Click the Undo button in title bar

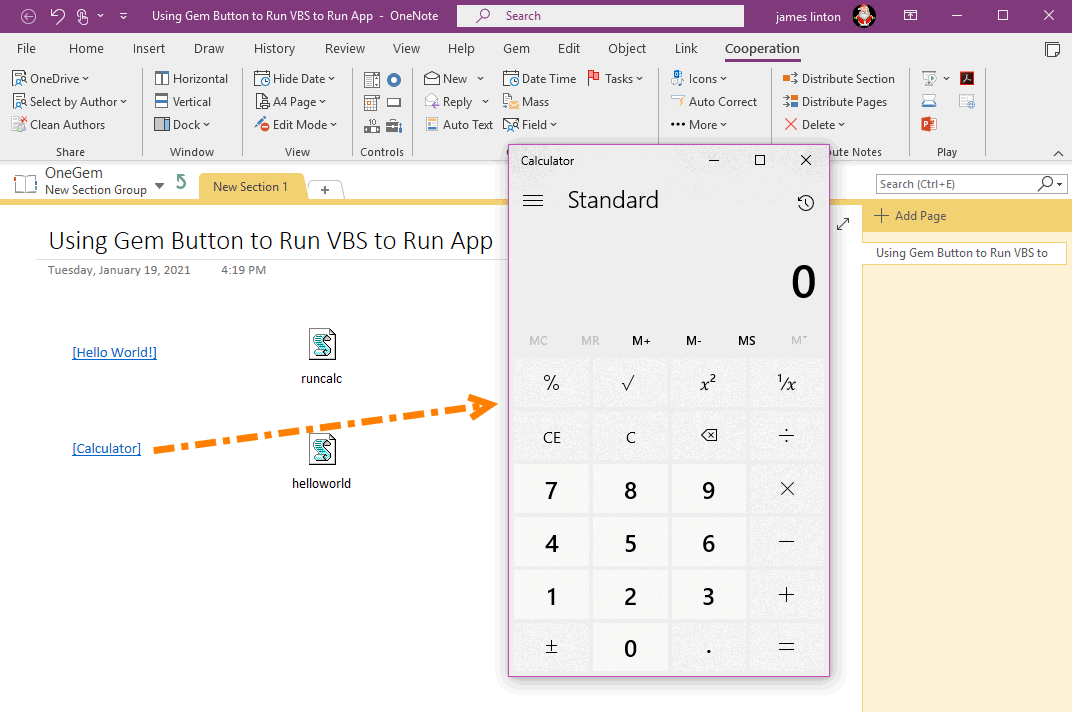(57, 16)
